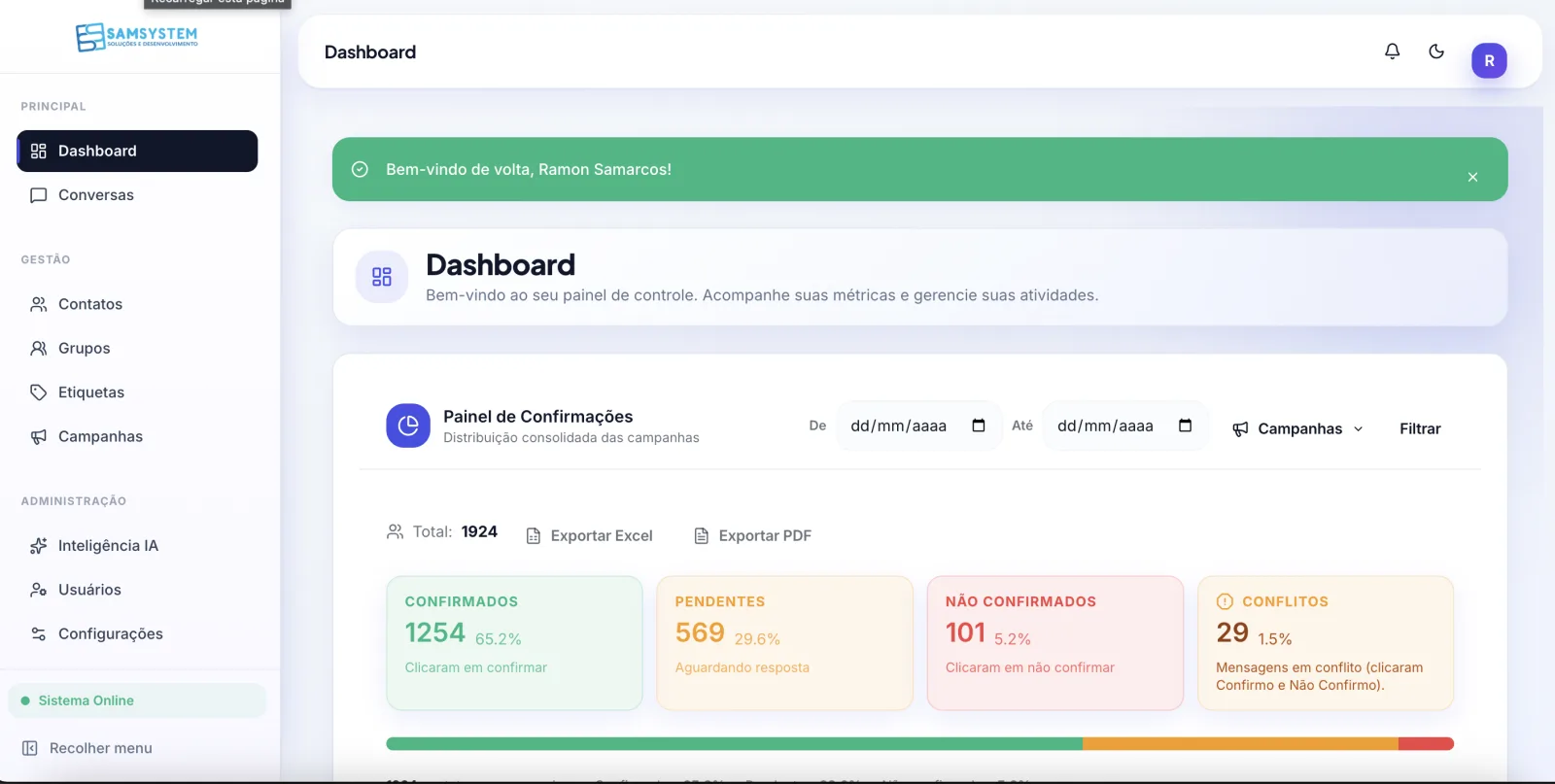Click "Clicaram em não confirmar" text

click(x=1030, y=667)
